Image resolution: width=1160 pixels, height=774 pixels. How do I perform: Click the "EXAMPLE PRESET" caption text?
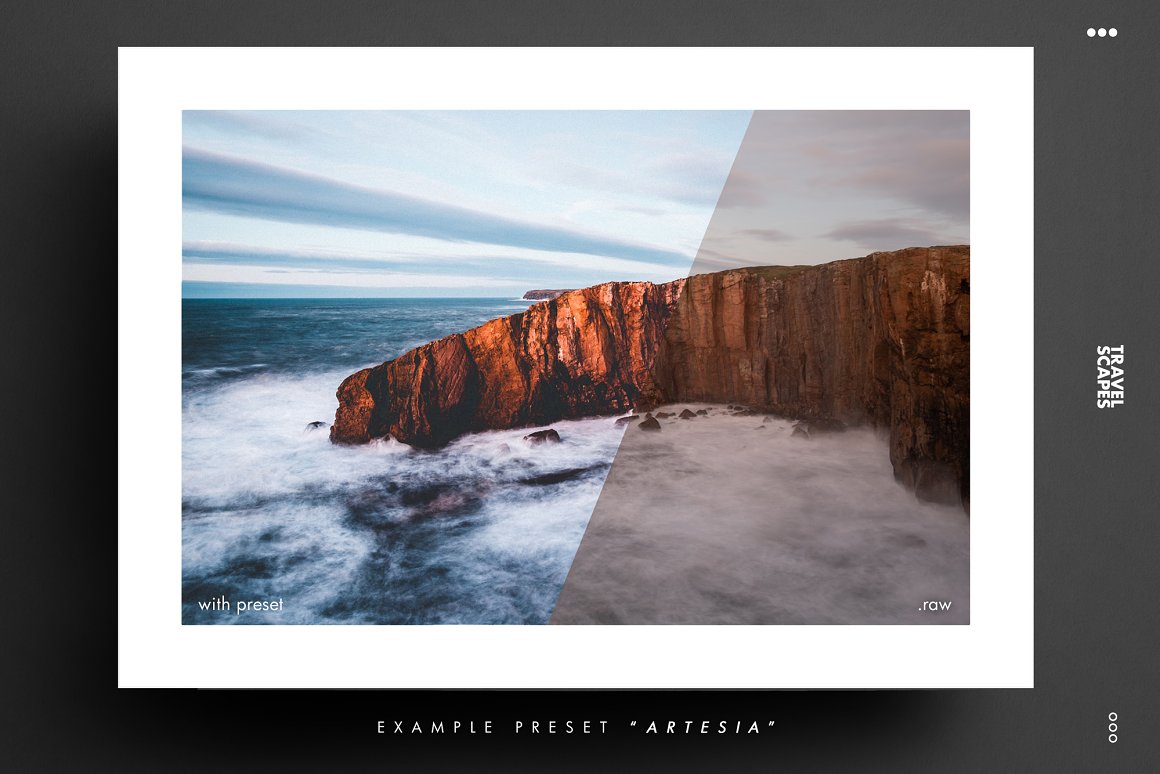(x=494, y=727)
